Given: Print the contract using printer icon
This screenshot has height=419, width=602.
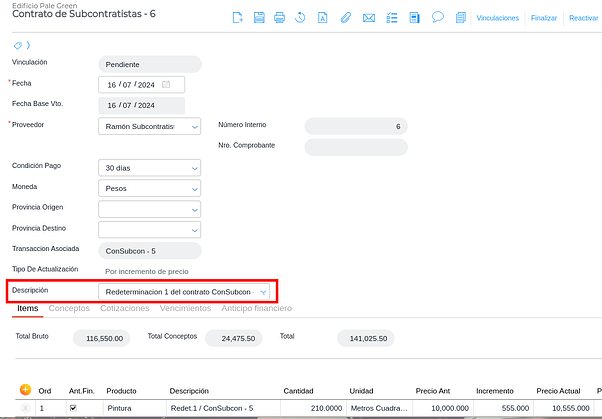Looking at the screenshot, I should click(280, 18).
